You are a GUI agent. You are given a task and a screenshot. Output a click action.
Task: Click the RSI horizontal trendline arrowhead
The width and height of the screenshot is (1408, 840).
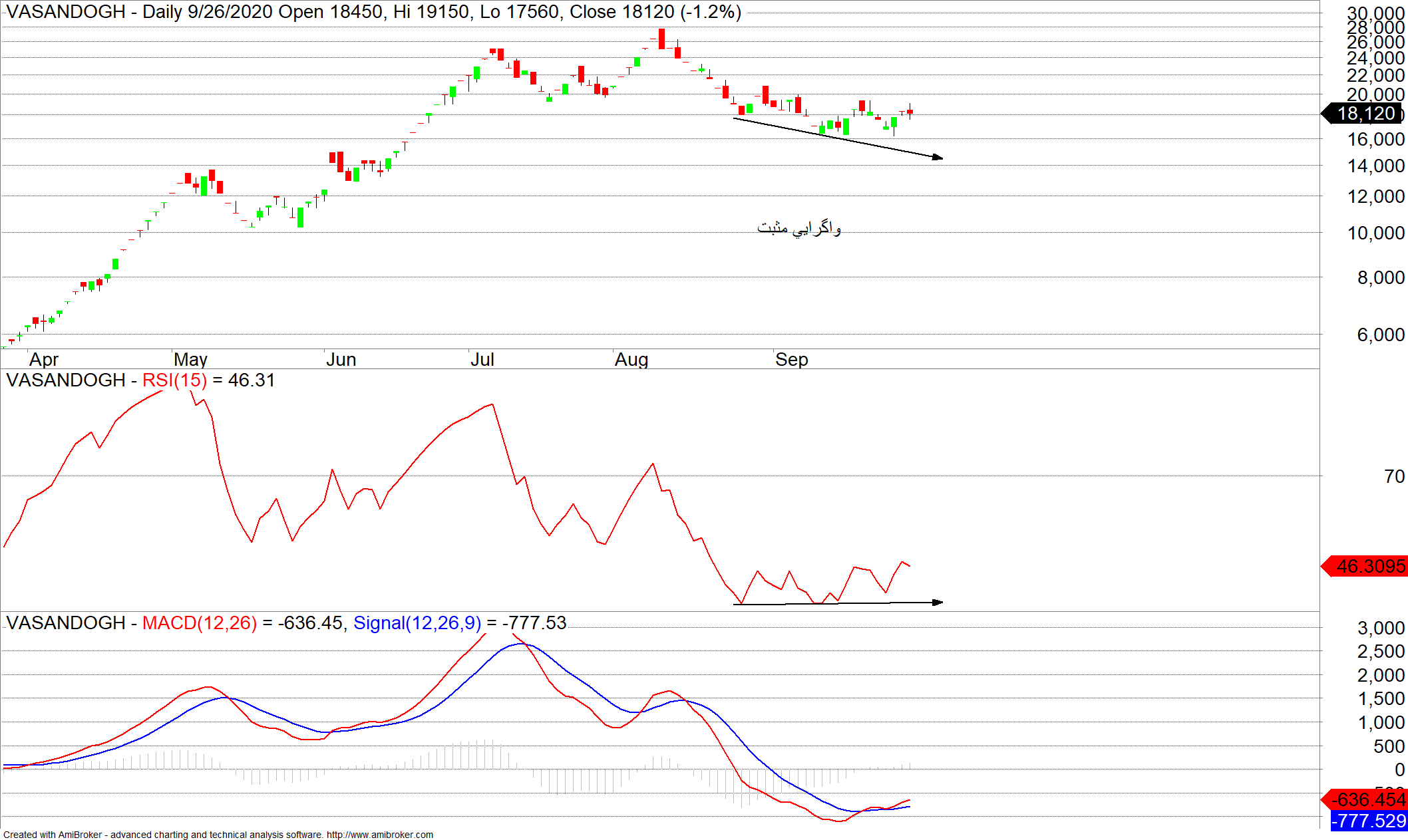point(938,603)
